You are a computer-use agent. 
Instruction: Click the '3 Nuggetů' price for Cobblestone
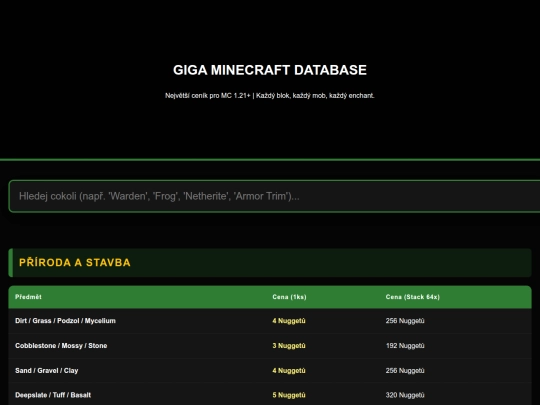pos(289,345)
